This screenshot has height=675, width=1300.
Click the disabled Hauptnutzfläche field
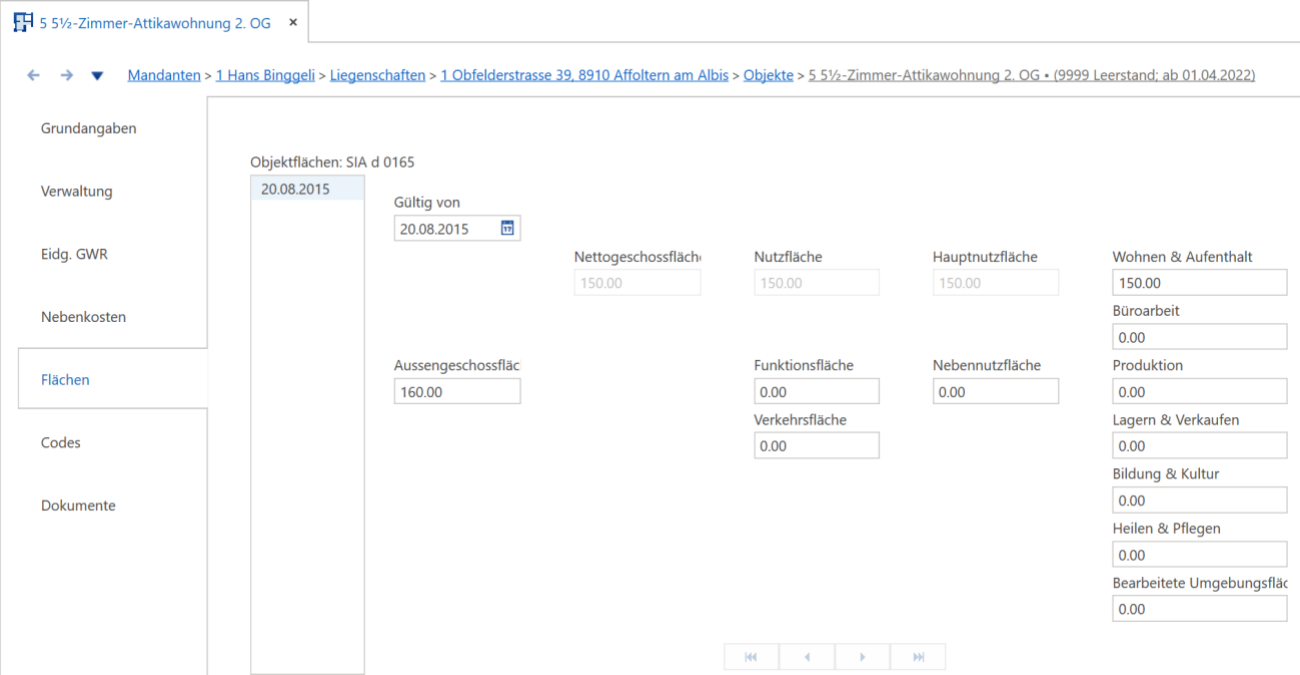995,283
